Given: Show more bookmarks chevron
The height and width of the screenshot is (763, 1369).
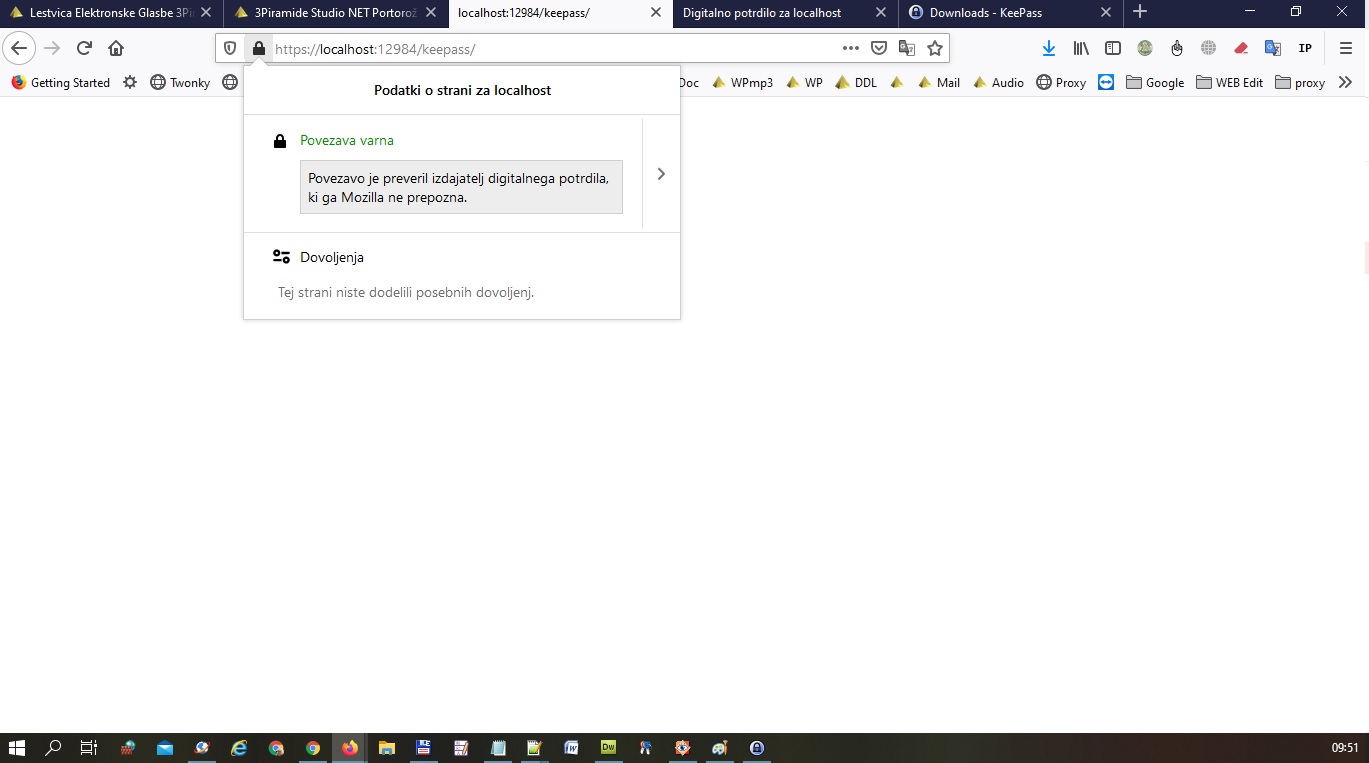Looking at the screenshot, I should [x=1345, y=83].
